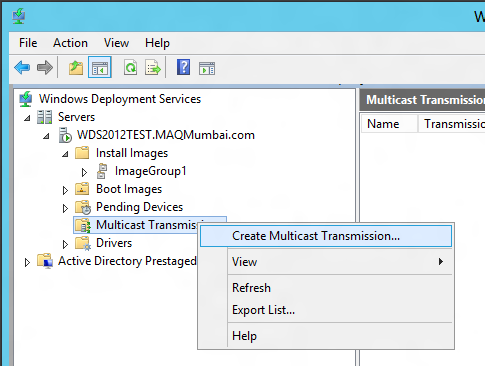The height and width of the screenshot is (366, 485).
Task: Toggle Show/Hide Action Pane toolbar icon
Action: coord(207,68)
